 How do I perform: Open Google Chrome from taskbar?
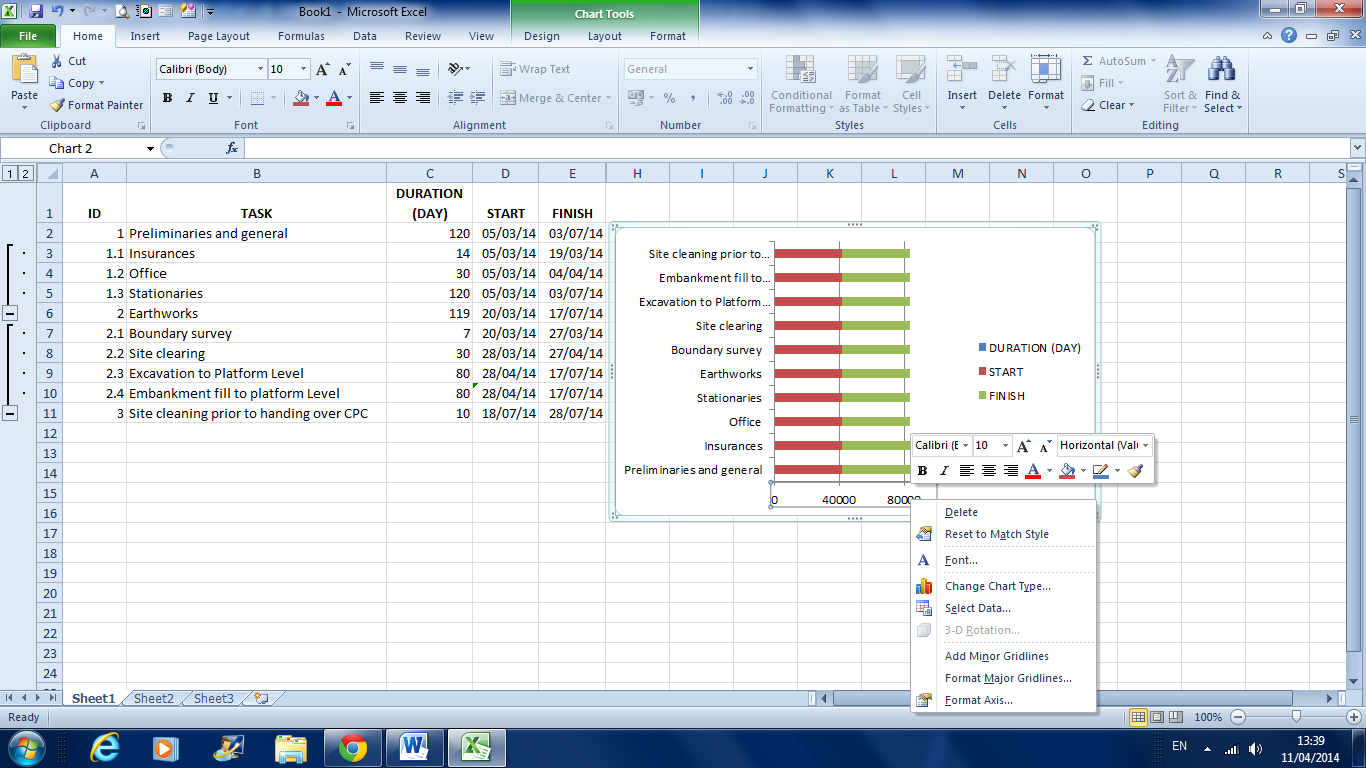[x=351, y=747]
